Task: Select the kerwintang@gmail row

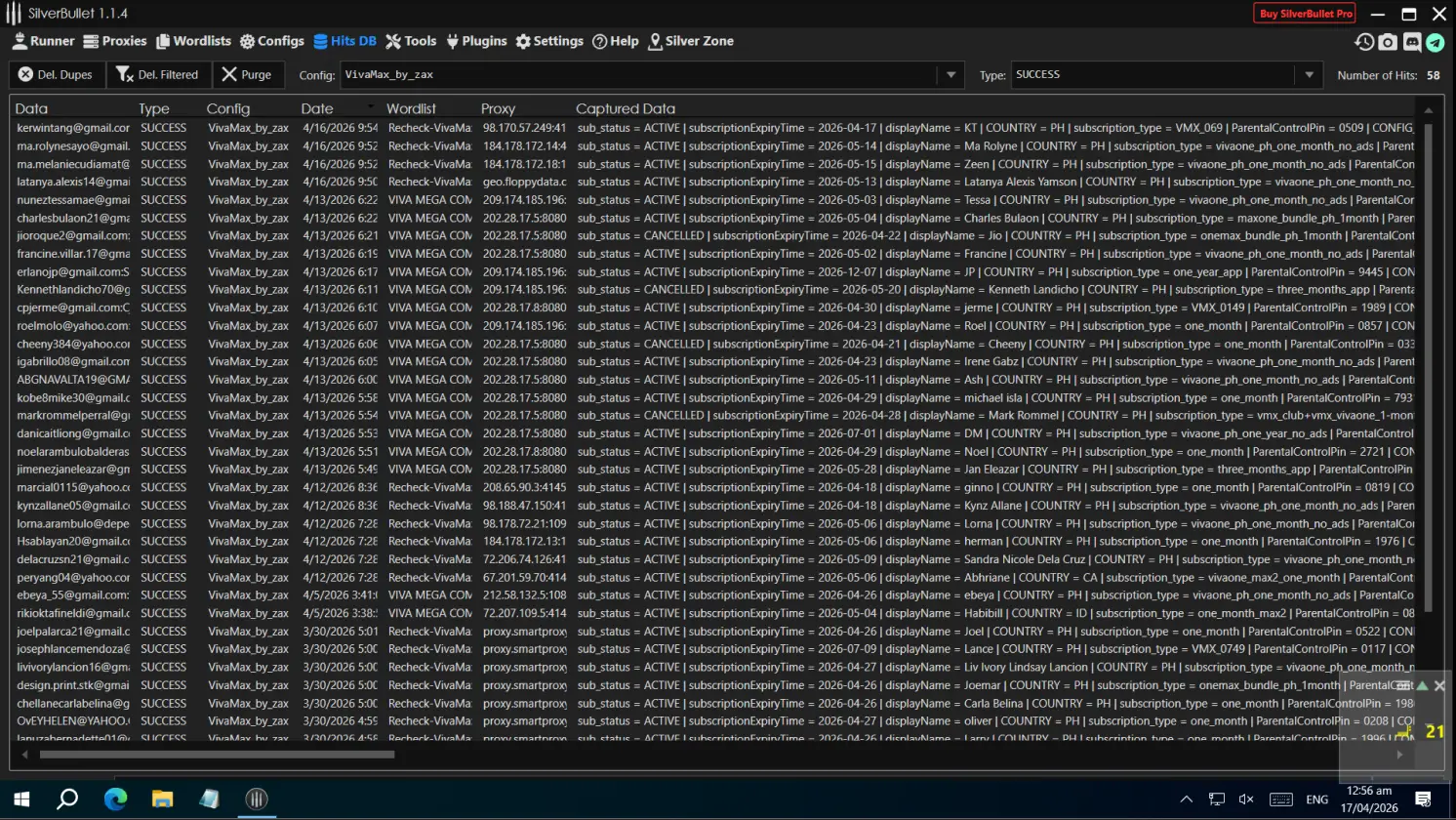Action: coord(714,128)
